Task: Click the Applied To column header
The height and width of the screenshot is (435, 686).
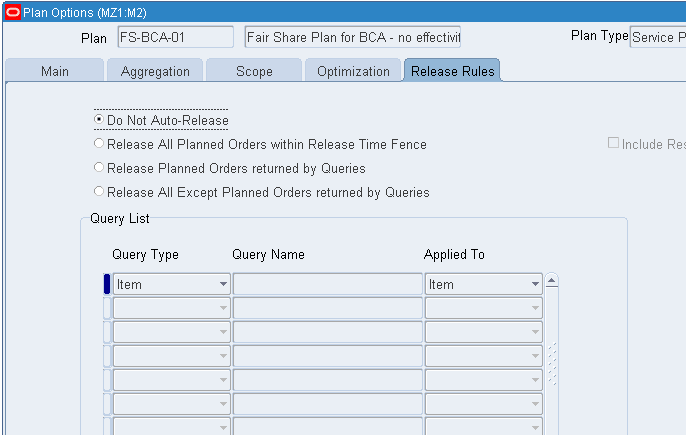Action: click(x=454, y=255)
